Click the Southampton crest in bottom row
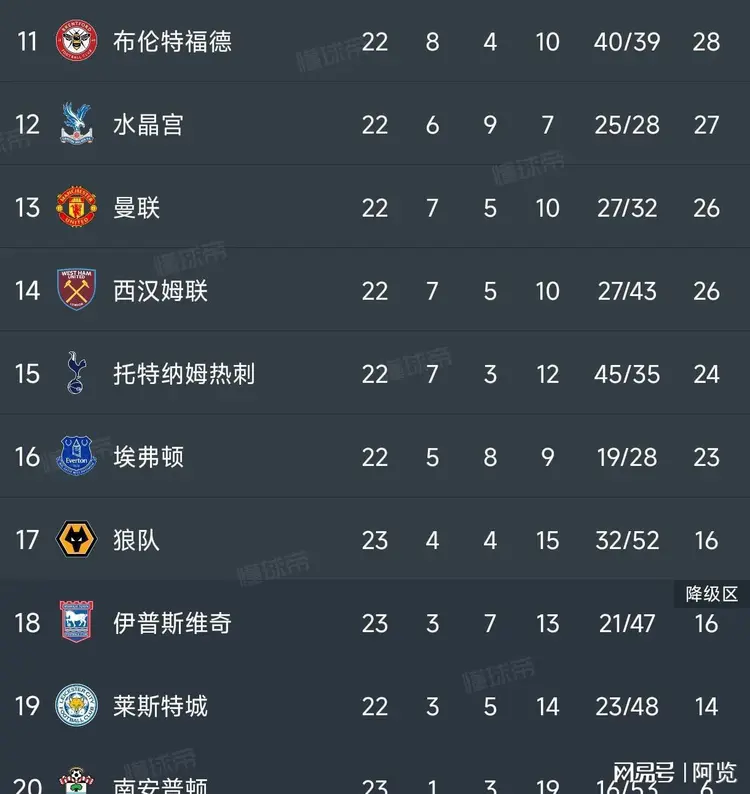 tap(76, 782)
